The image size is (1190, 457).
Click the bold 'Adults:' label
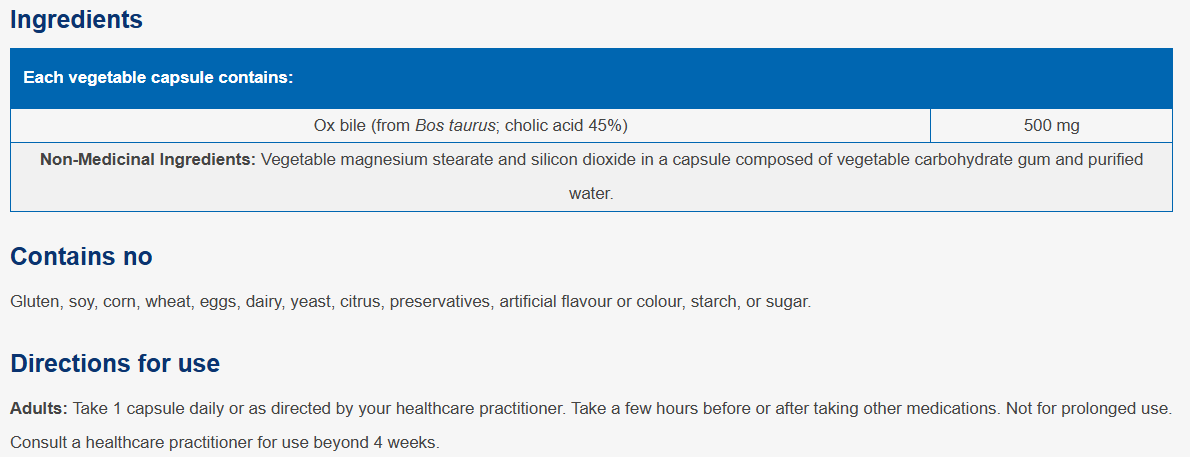coord(39,409)
